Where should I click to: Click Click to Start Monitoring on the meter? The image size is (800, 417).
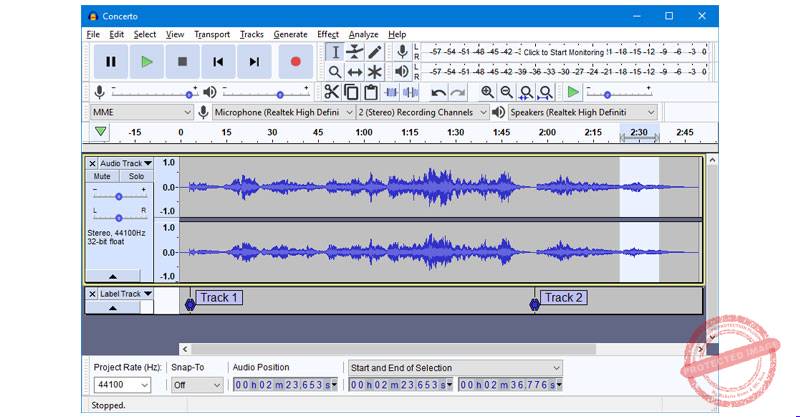(564, 52)
